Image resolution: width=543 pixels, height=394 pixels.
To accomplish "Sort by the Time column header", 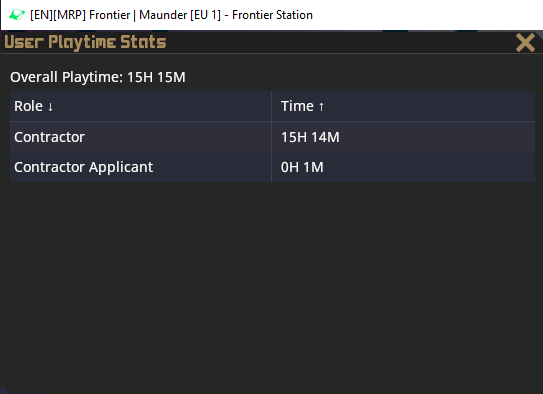I will 403,106.
